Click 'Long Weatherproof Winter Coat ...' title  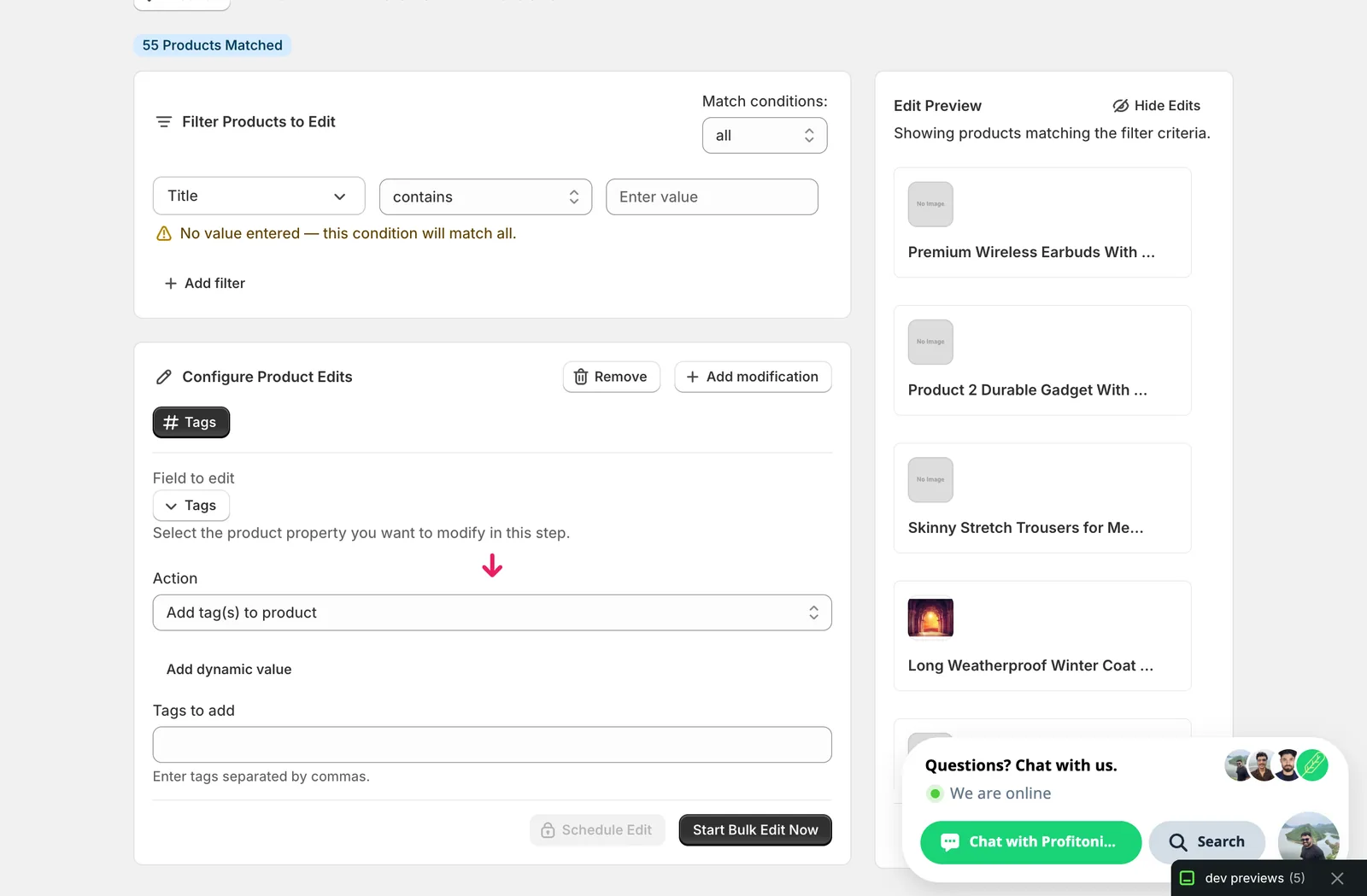point(1030,665)
